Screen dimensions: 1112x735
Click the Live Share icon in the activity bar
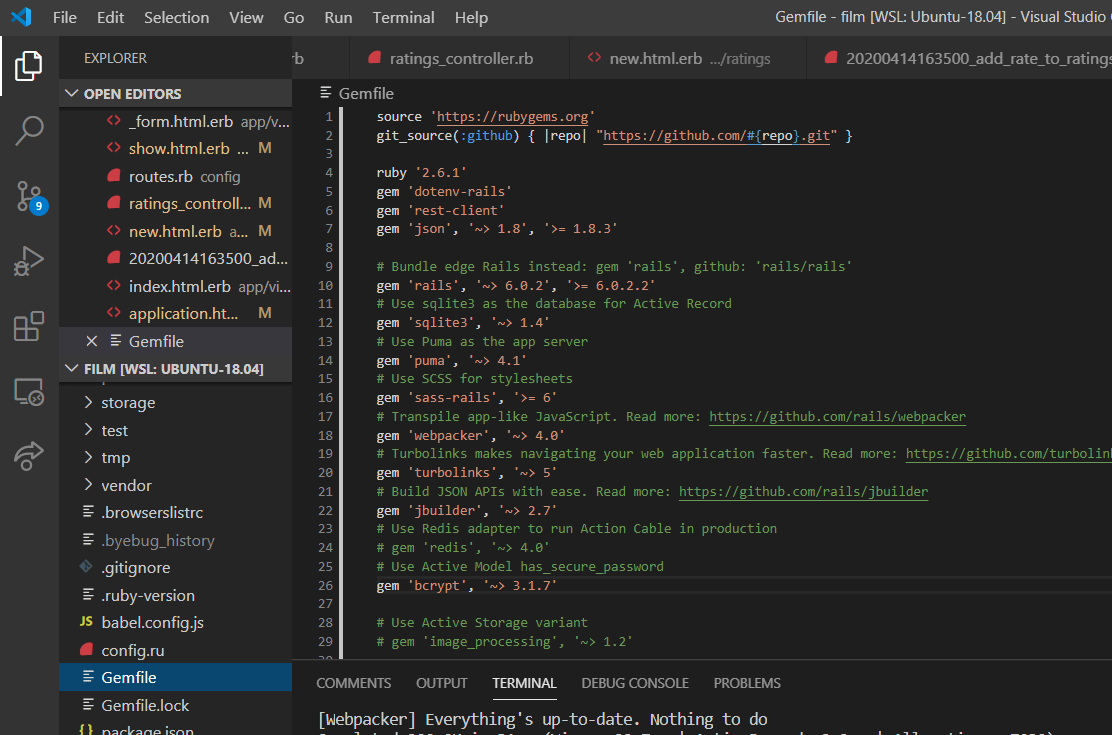29,455
